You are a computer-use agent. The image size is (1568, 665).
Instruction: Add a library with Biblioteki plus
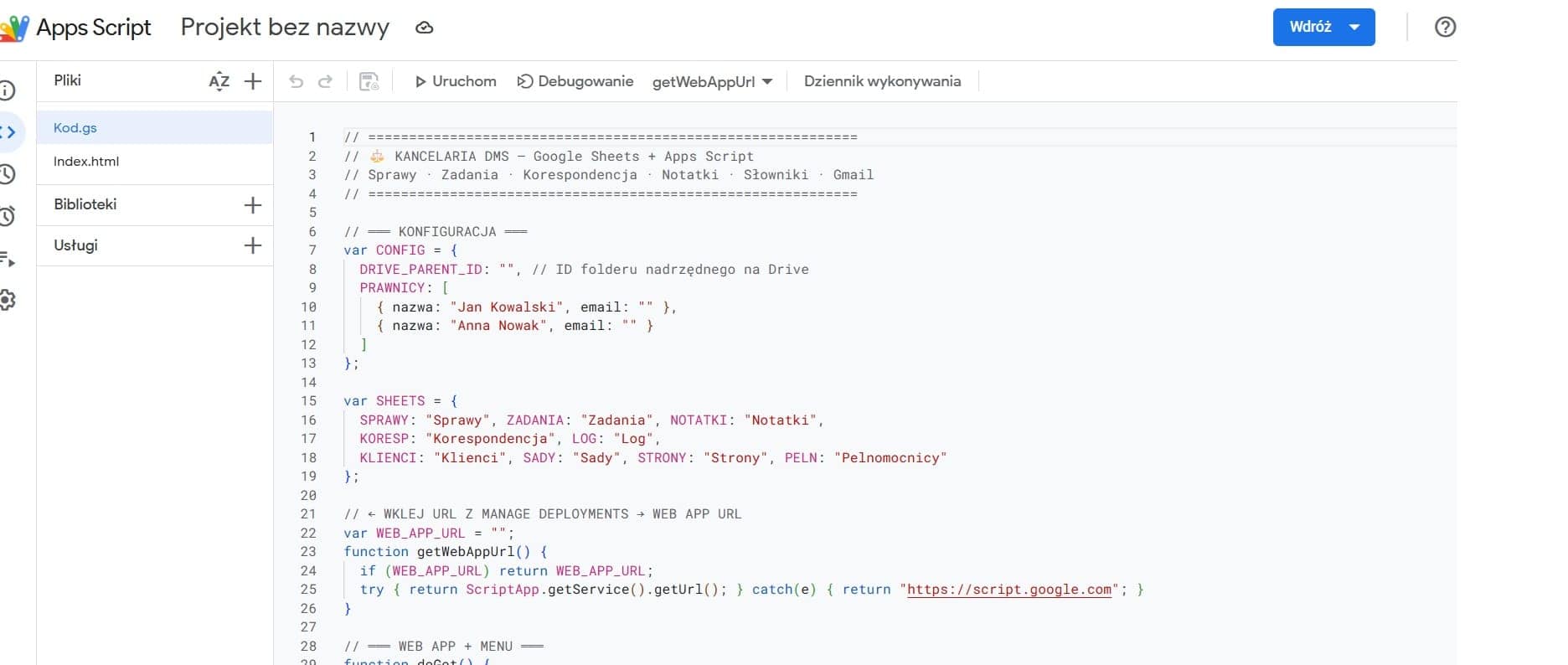point(252,205)
